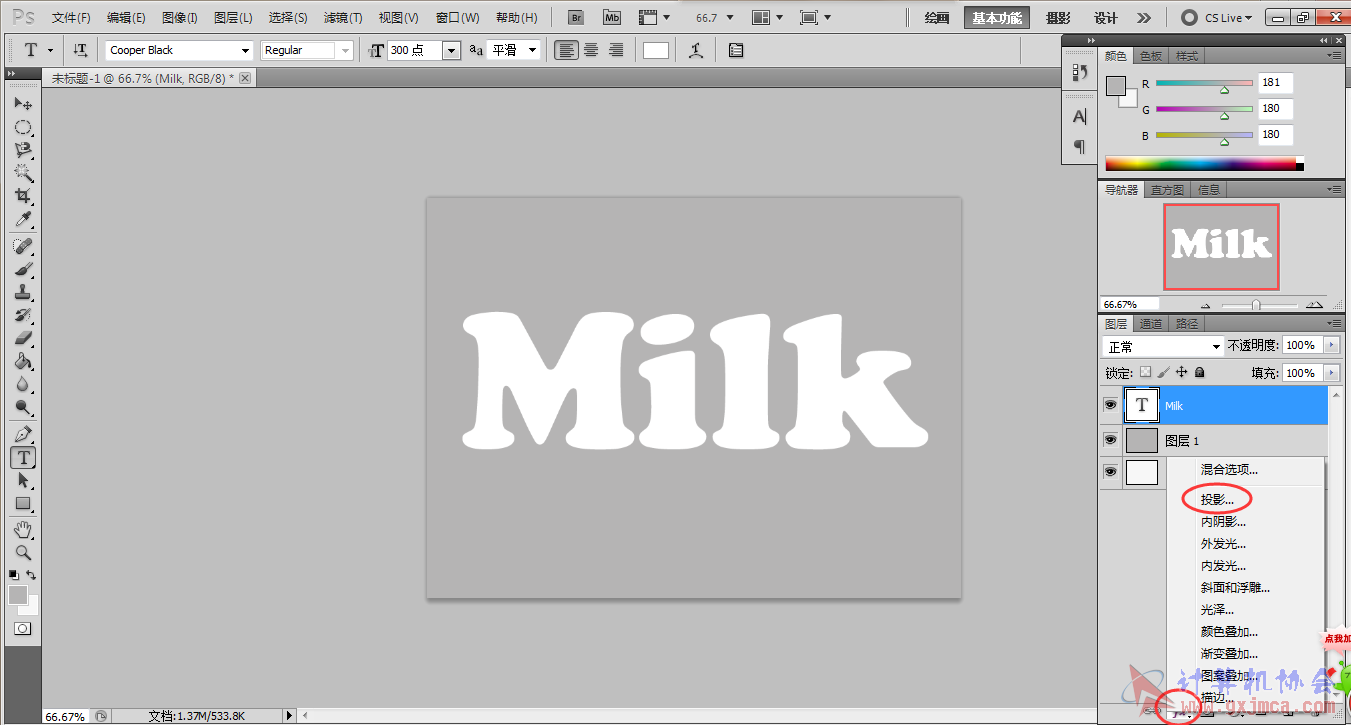Select the Eraser tool

point(23,338)
